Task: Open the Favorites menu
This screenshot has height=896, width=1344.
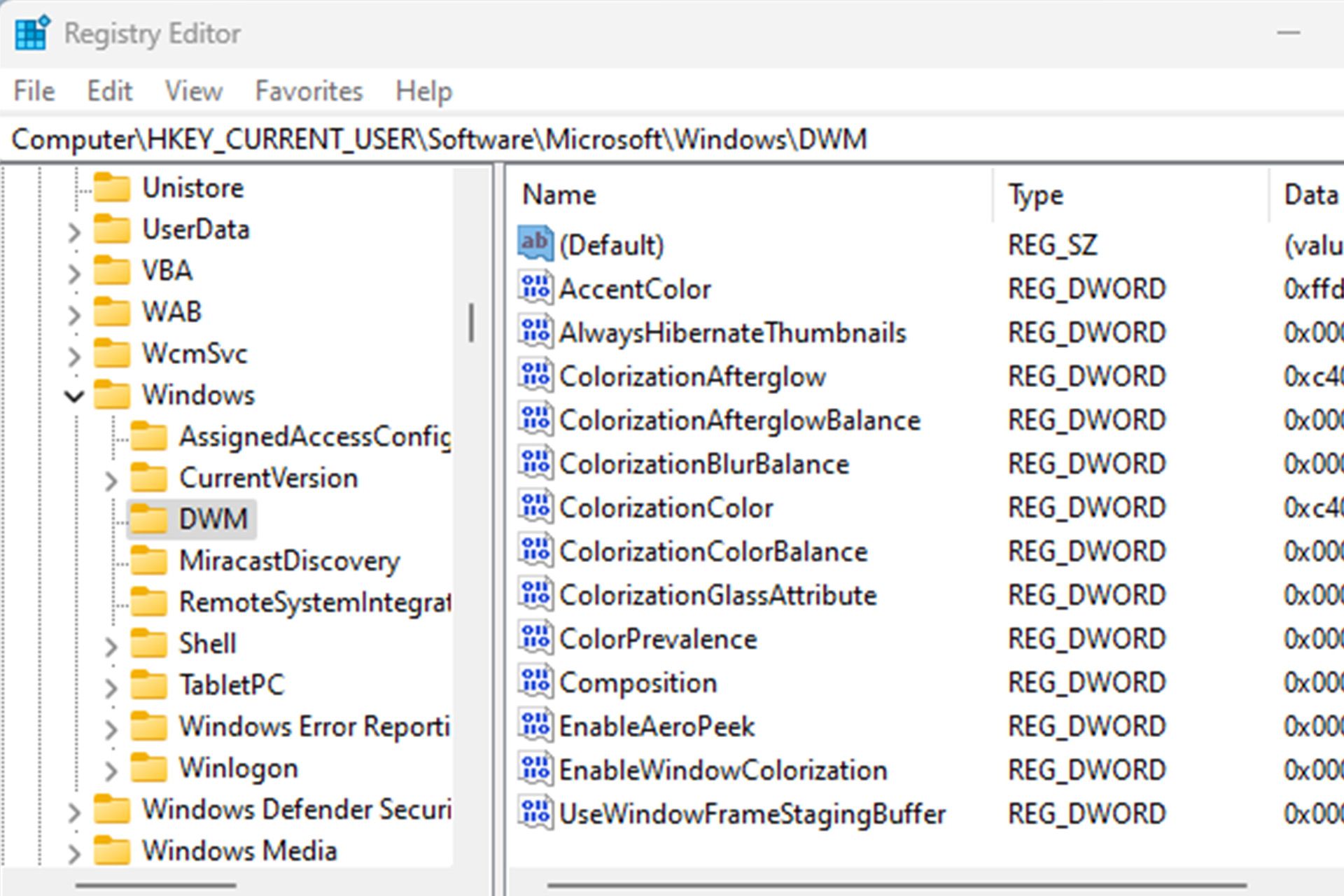Action: click(x=309, y=91)
